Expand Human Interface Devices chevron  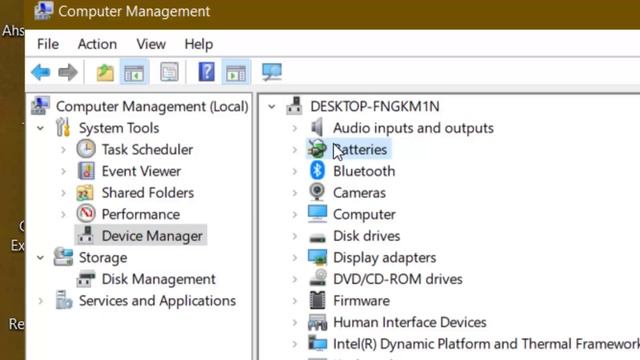click(295, 322)
